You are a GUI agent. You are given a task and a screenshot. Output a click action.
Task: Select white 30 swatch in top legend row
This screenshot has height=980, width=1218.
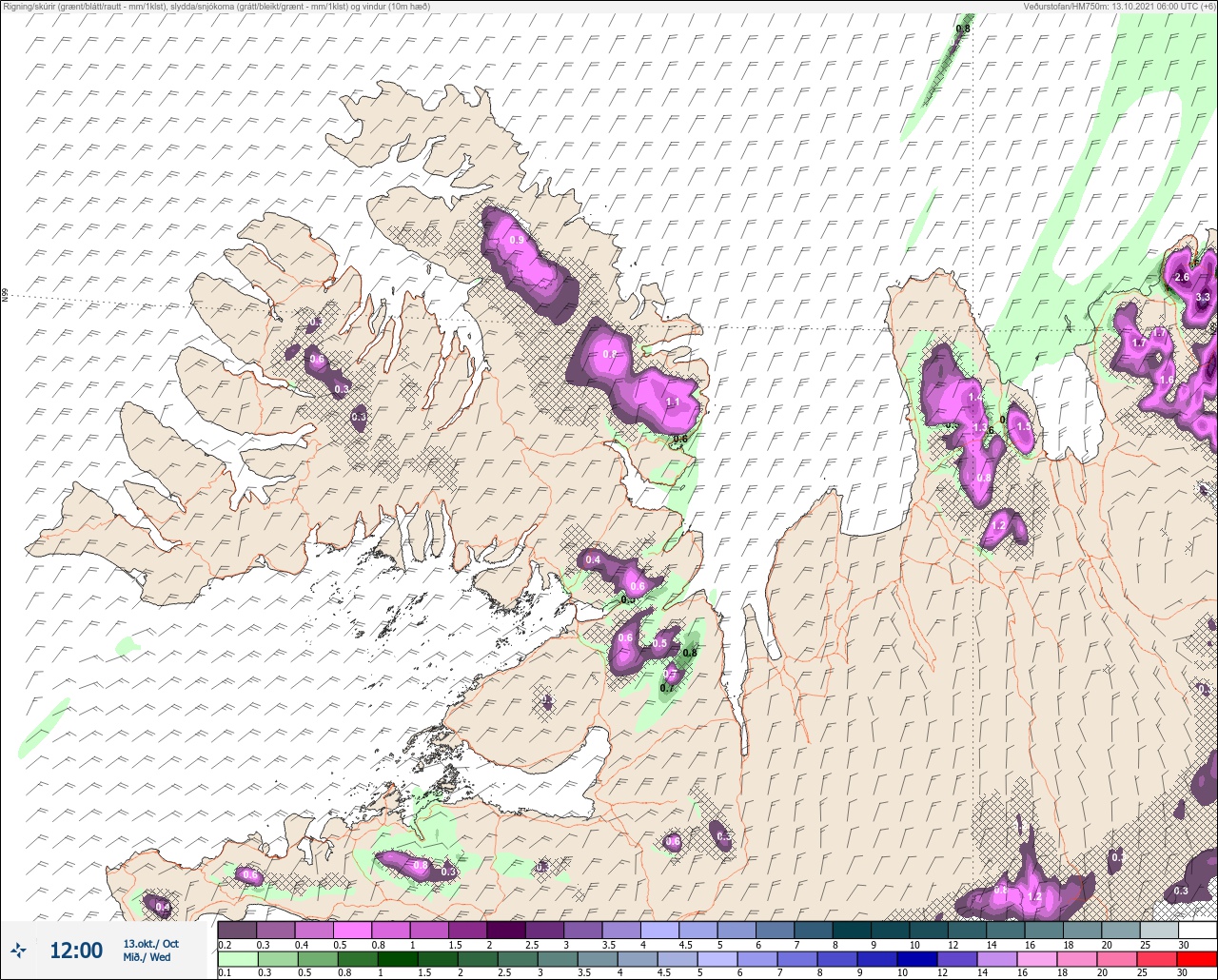tap(1197, 930)
